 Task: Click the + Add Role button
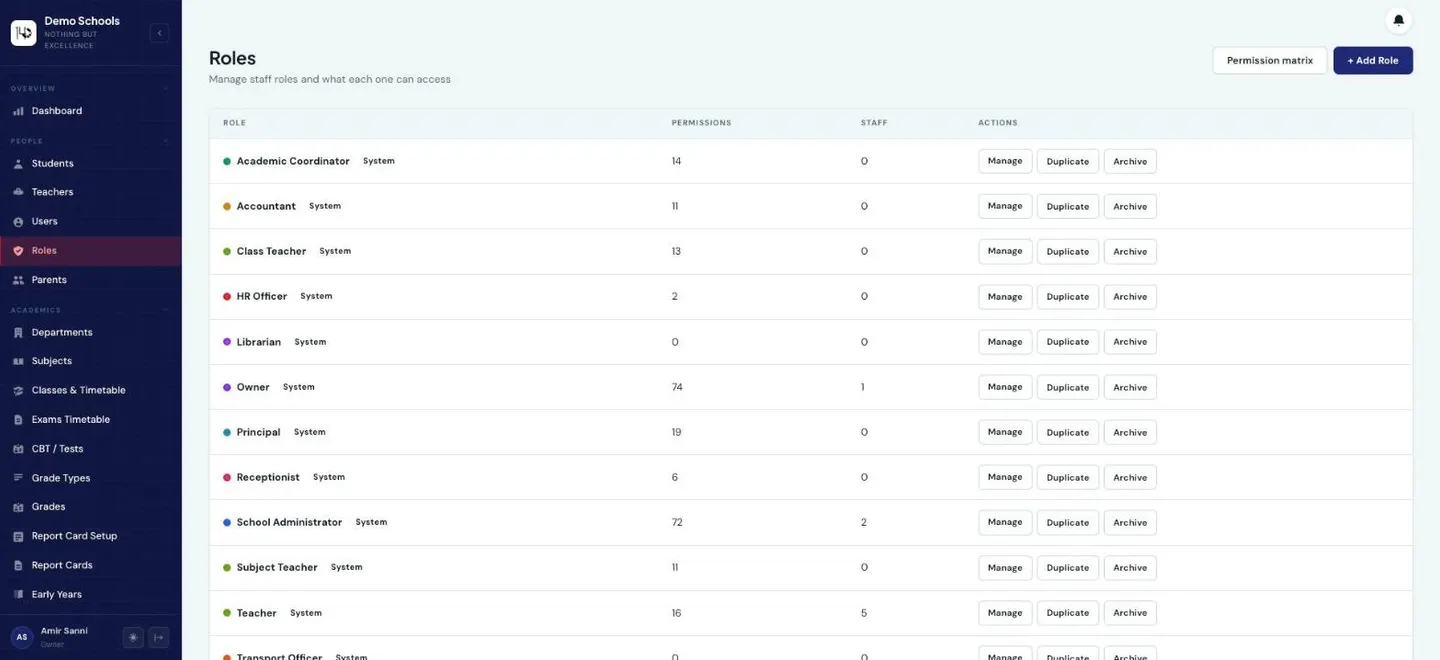coord(1373,60)
